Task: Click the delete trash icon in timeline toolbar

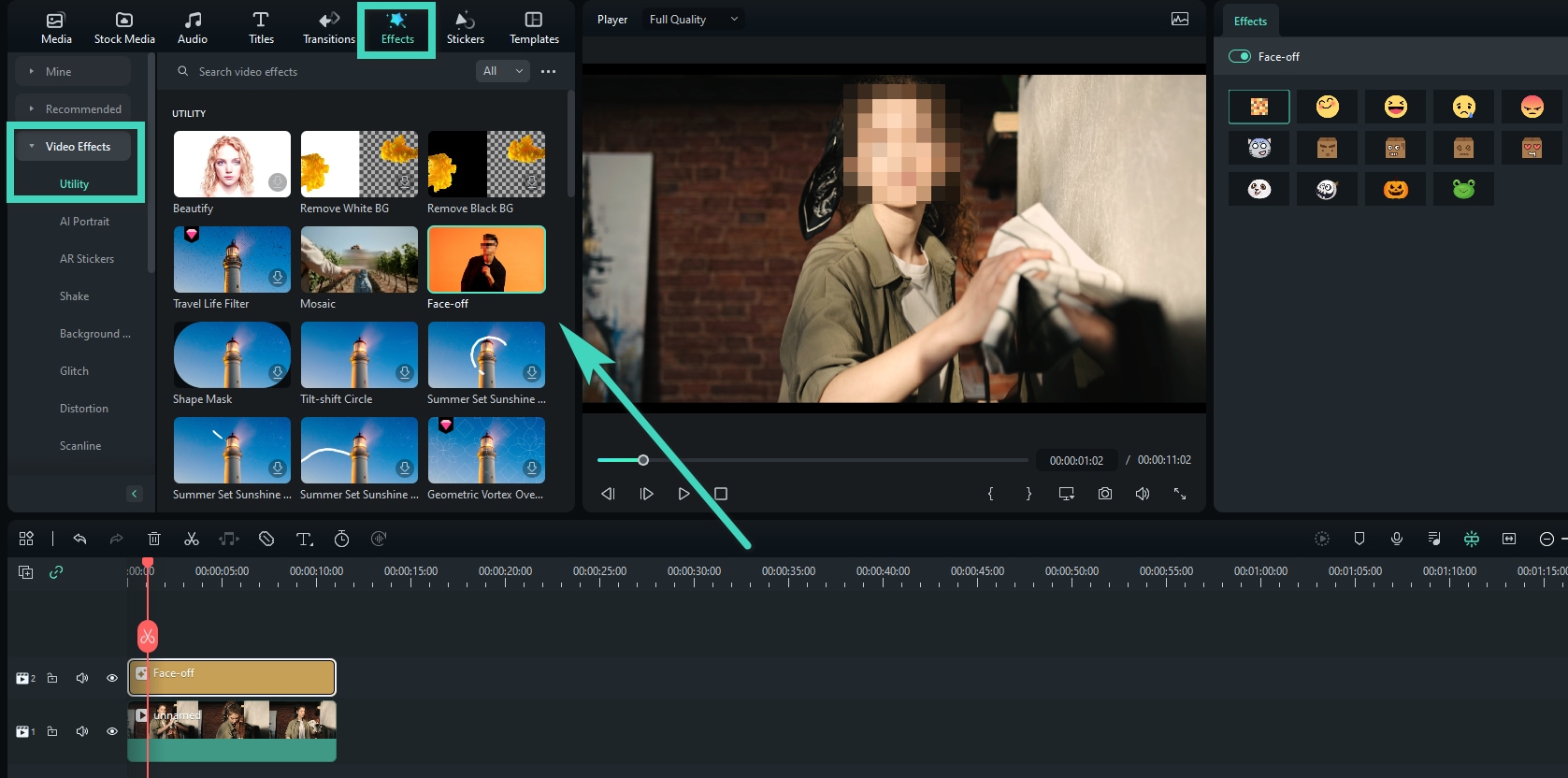Action: [x=154, y=539]
